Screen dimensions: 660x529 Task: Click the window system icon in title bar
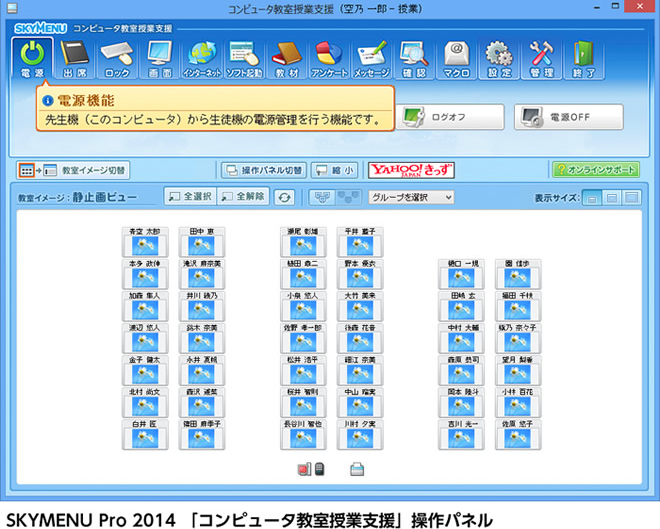click(x=12, y=8)
